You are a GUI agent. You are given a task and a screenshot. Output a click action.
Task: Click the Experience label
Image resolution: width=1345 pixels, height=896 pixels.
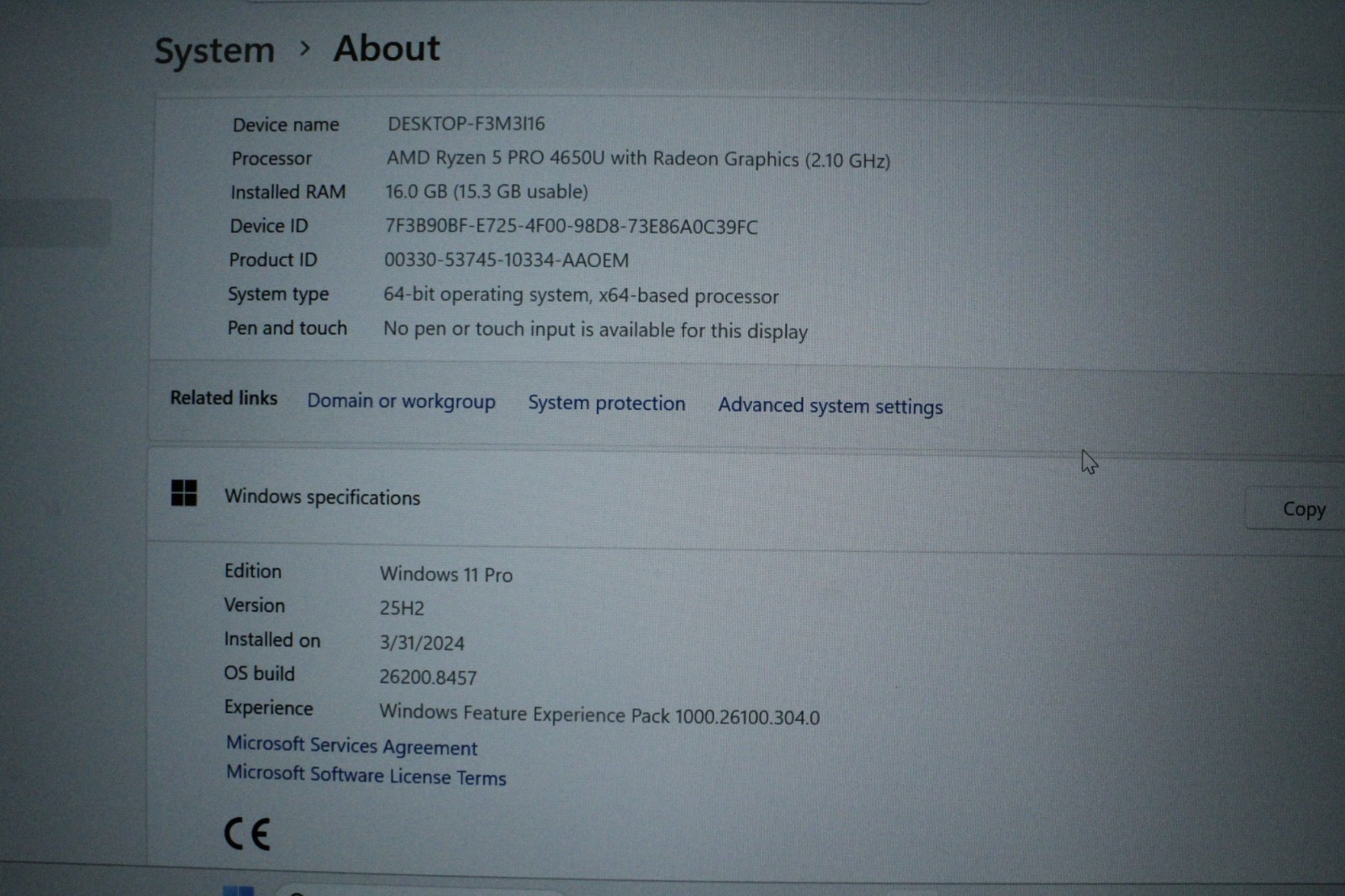[x=268, y=708]
